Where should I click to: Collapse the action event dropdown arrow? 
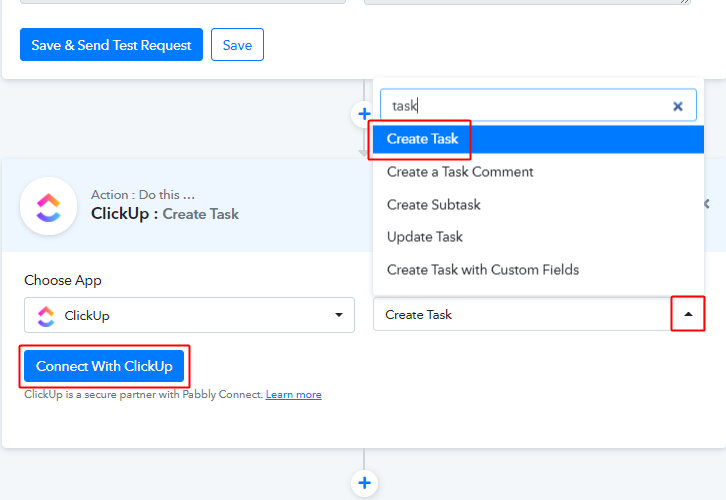click(688, 314)
